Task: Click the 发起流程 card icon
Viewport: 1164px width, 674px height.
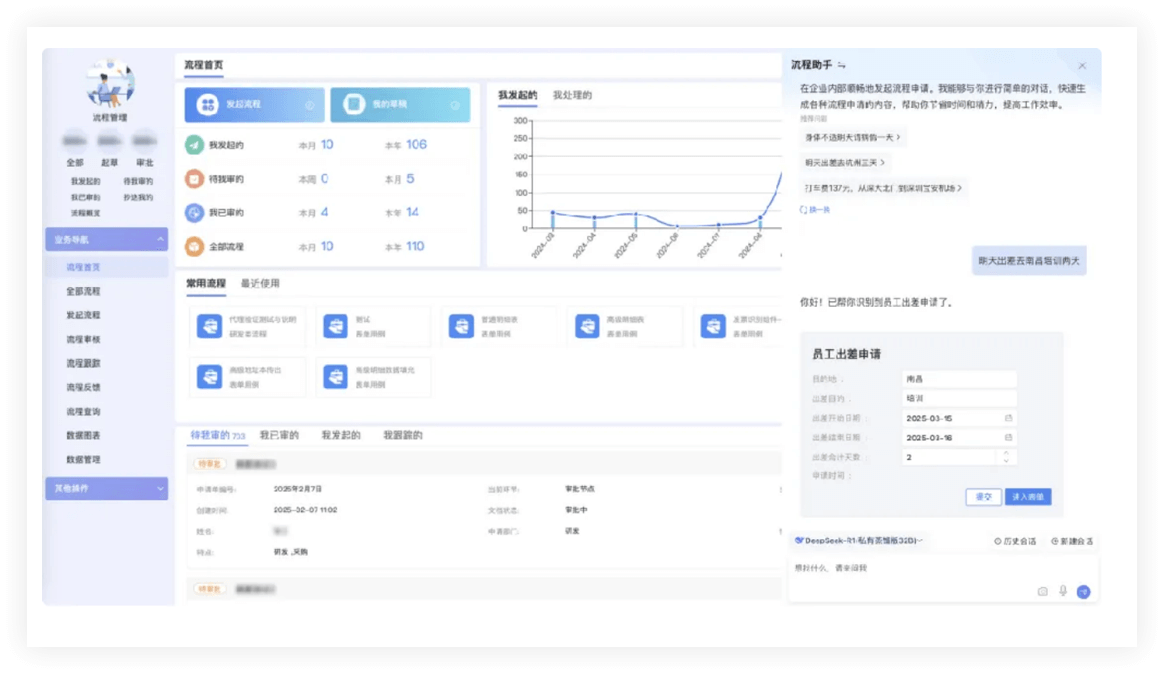Action: coord(207,105)
